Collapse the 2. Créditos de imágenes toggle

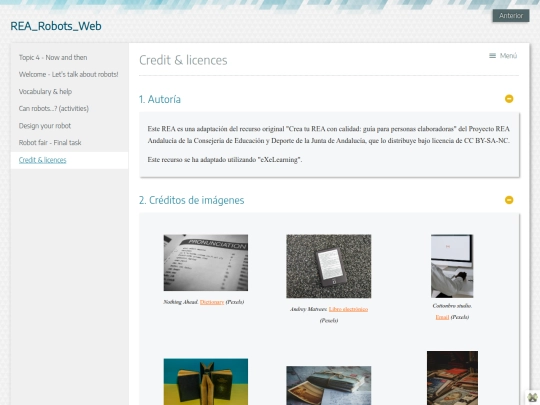tap(509, 200)
